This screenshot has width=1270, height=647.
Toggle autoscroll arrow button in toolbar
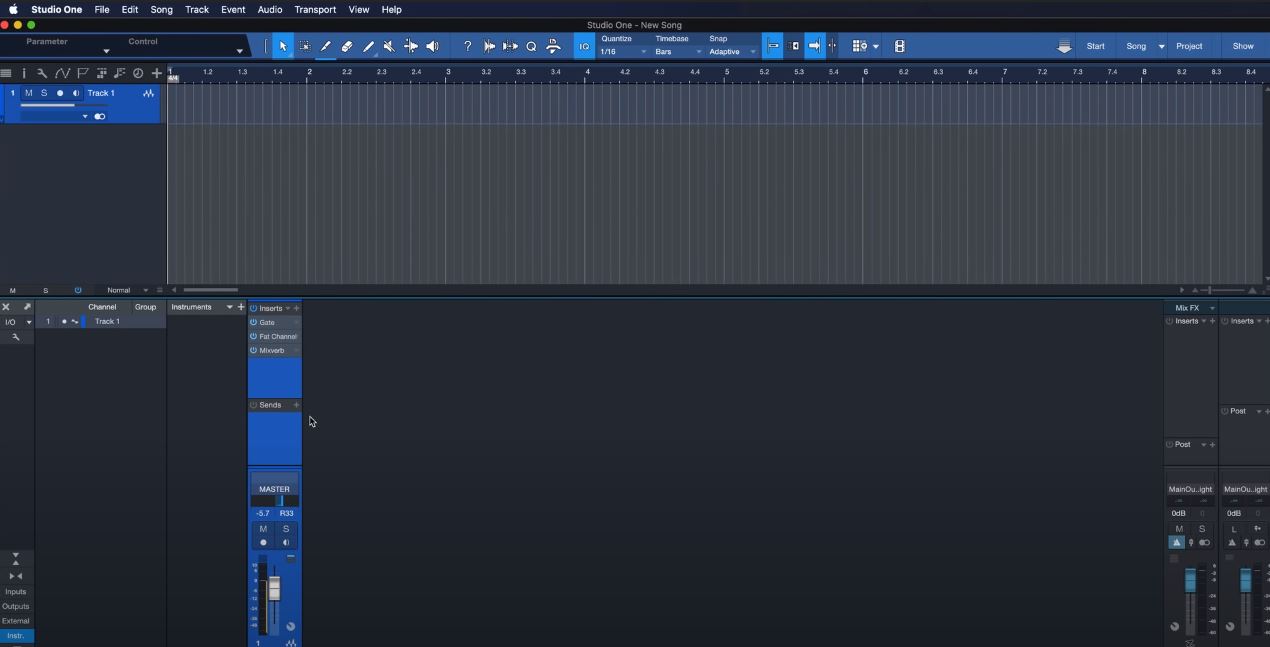(814, 46)
